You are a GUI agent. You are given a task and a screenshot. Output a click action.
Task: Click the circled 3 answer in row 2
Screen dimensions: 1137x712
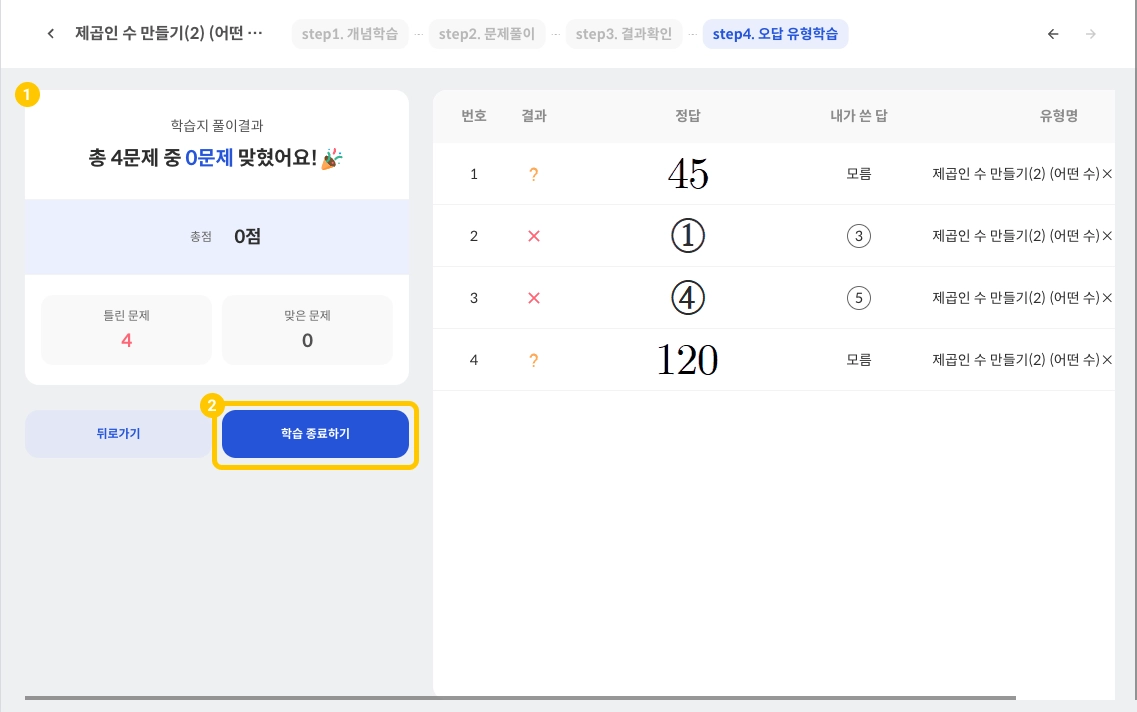pos(858,236)
